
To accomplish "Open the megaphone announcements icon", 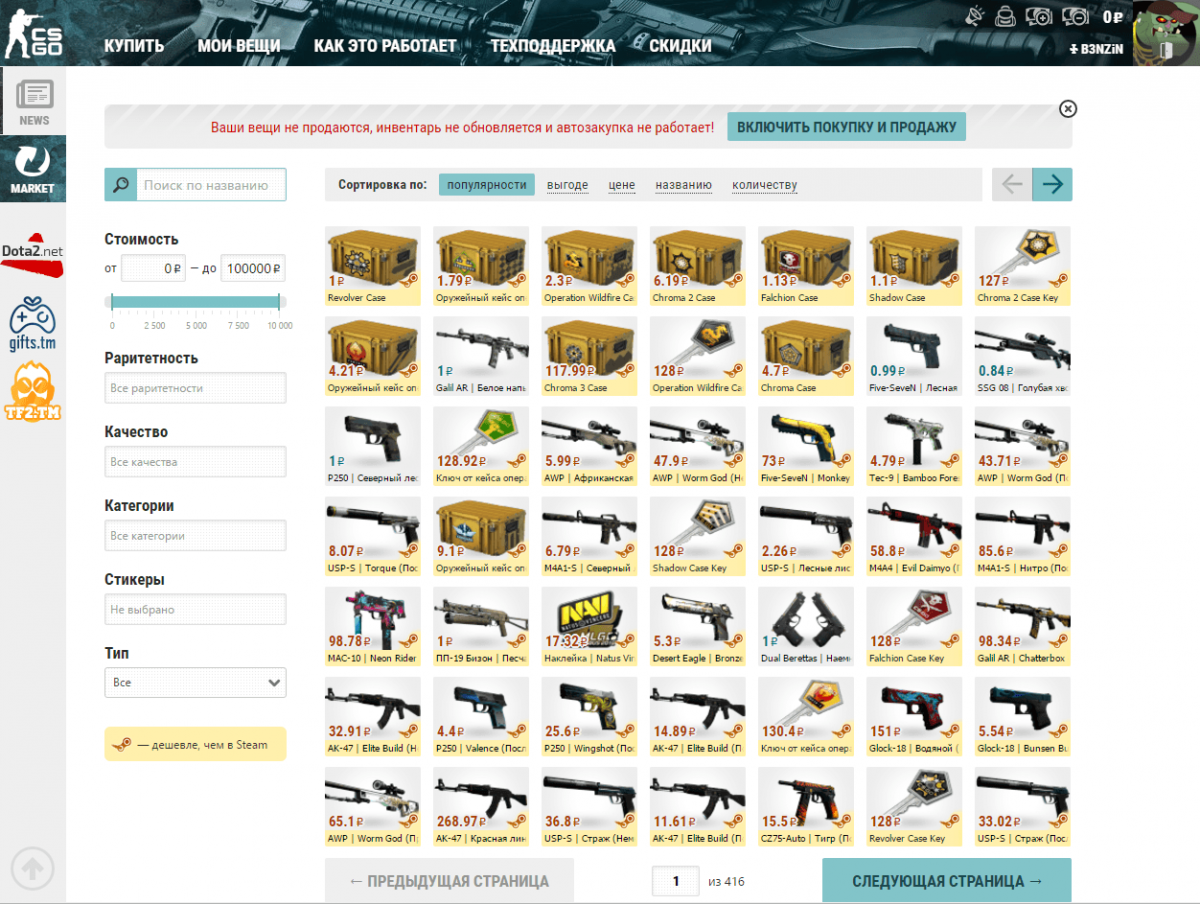I will (x=976, y=16).
